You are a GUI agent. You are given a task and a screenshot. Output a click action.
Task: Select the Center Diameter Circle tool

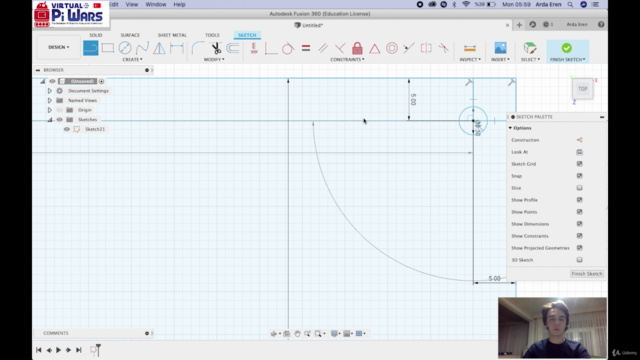click(125, 48)
